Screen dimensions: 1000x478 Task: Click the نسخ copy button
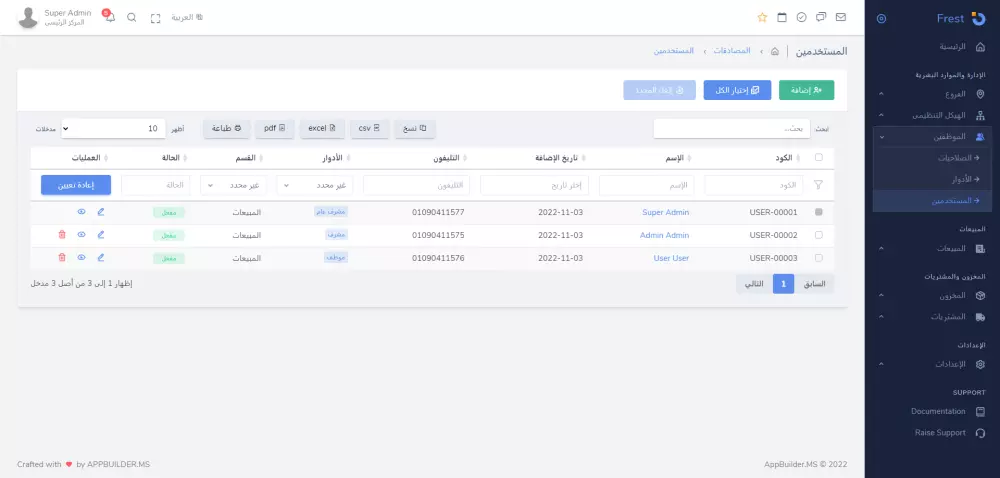pyautogui.click(x=415, y=129)
